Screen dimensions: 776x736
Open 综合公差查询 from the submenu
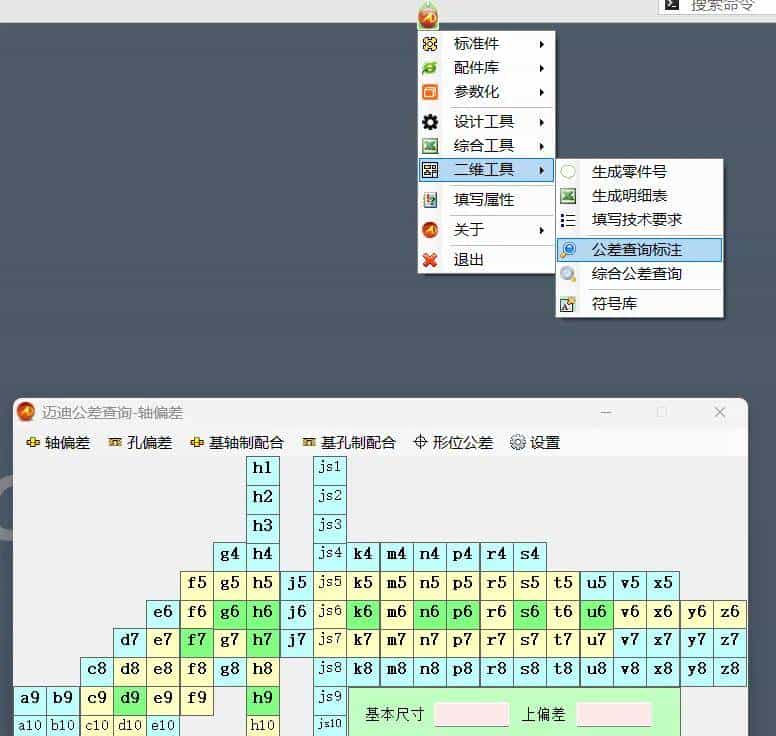(x=639, y=274)
